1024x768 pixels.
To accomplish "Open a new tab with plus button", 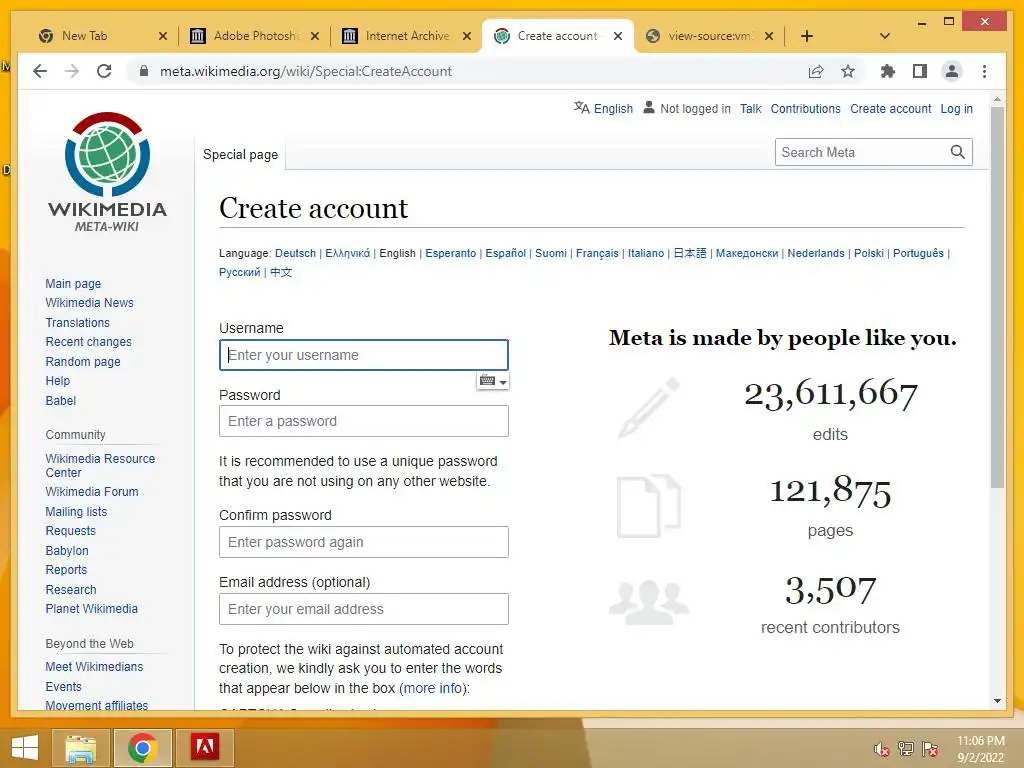I will [x=807, y=36].
